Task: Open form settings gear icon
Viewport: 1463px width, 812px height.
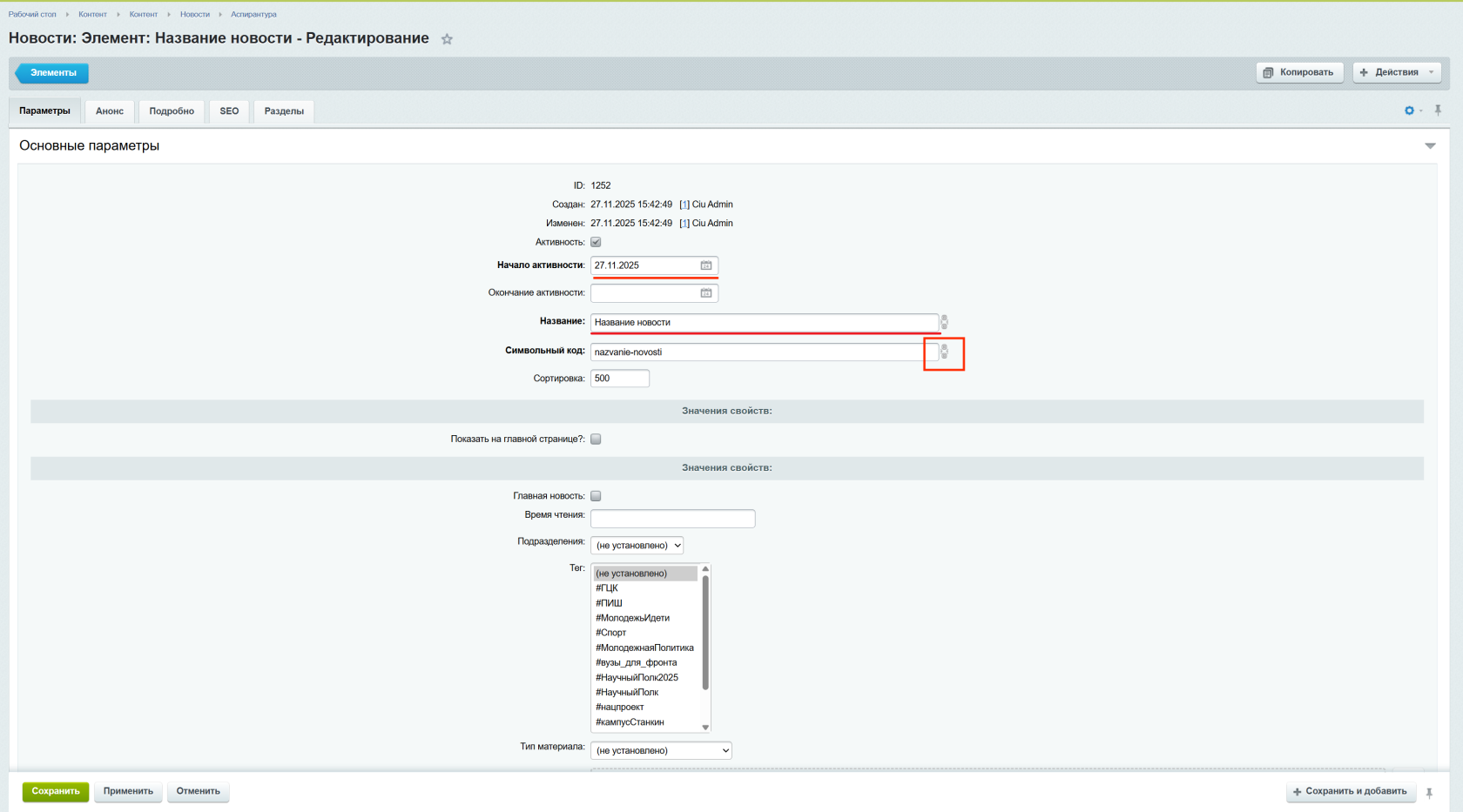Action: click(x=1409, y=111)
